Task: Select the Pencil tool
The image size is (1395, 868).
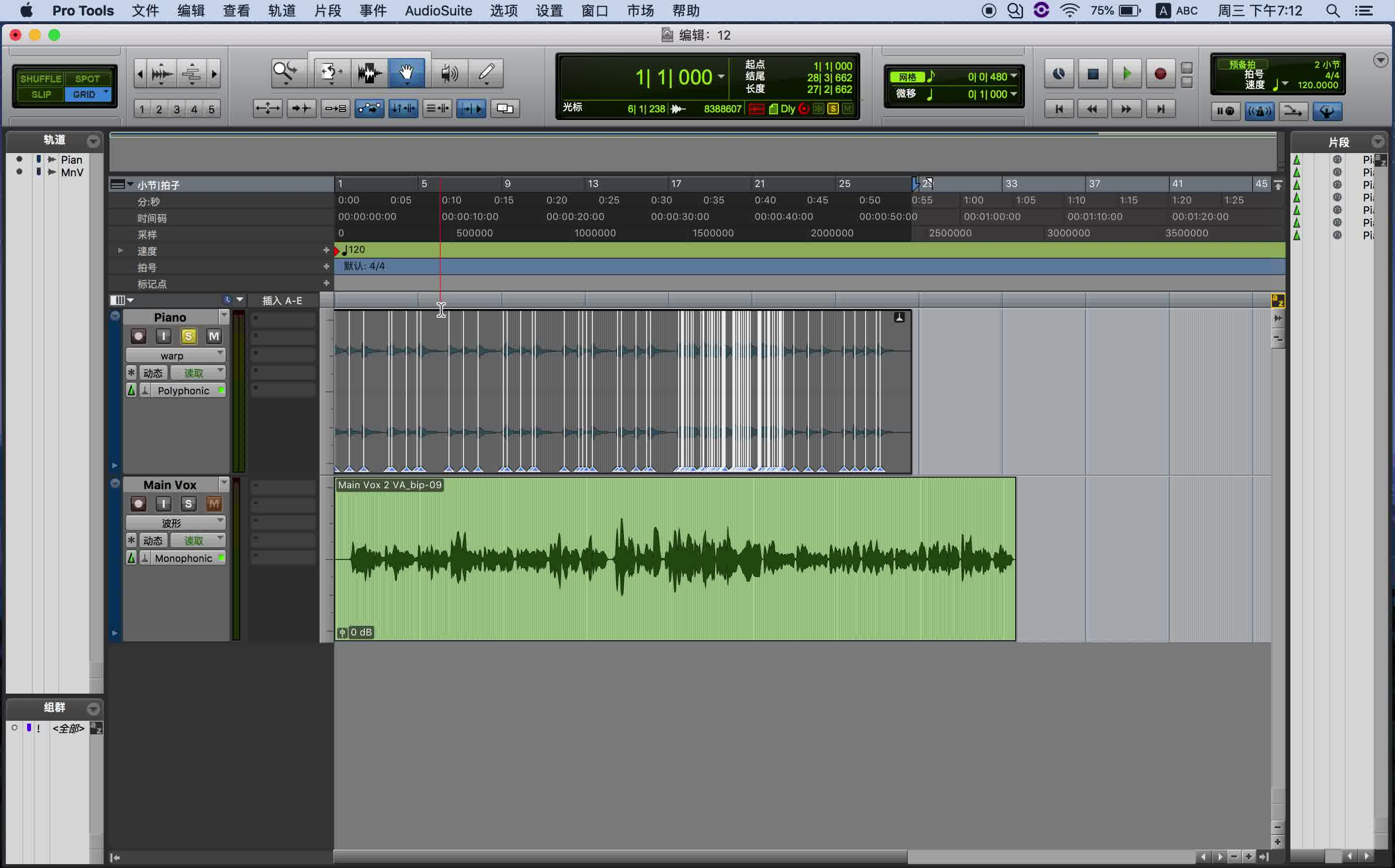Action: [x=486, y=73]
